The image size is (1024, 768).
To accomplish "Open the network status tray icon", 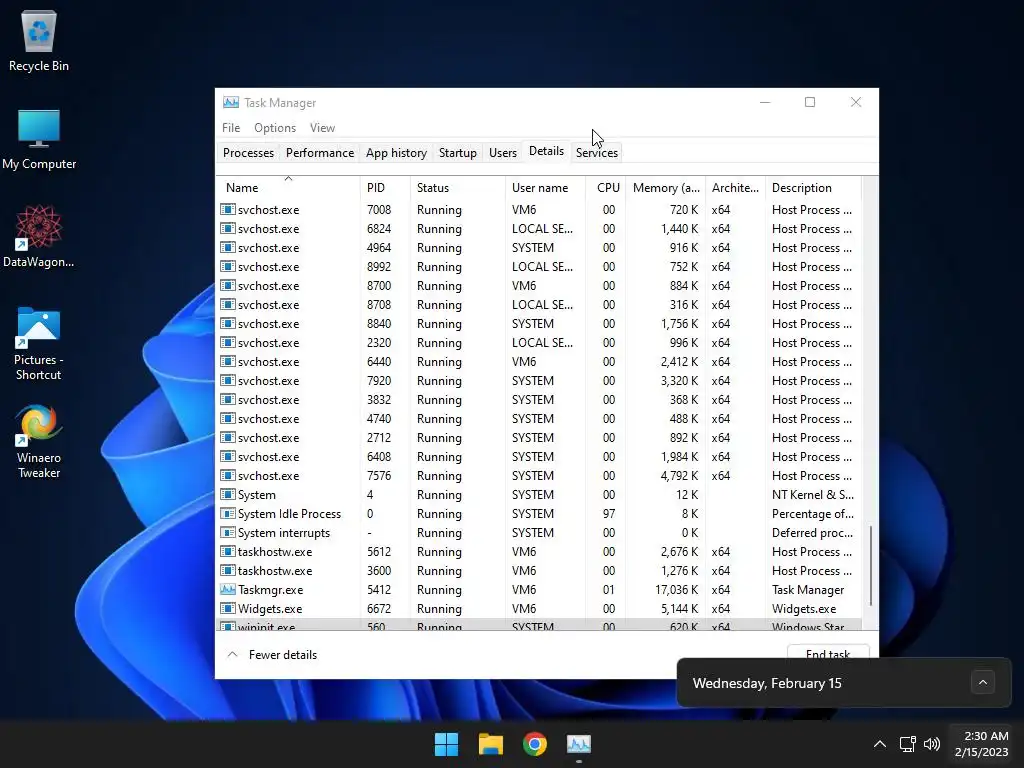I will click(x=907, y=744).
